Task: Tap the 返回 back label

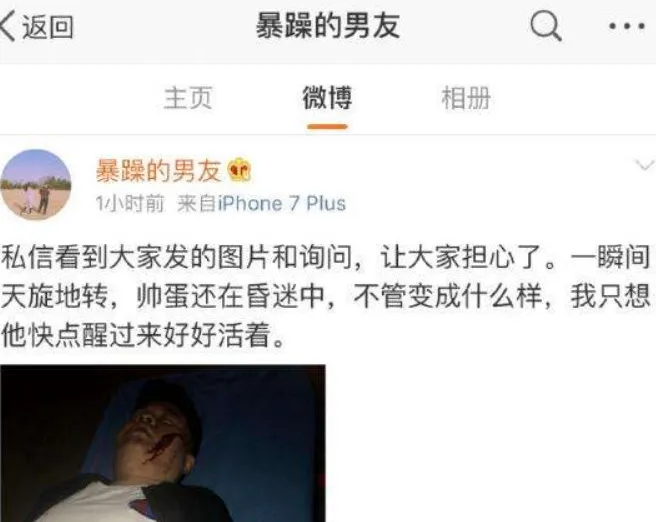Action: [48, 27]
